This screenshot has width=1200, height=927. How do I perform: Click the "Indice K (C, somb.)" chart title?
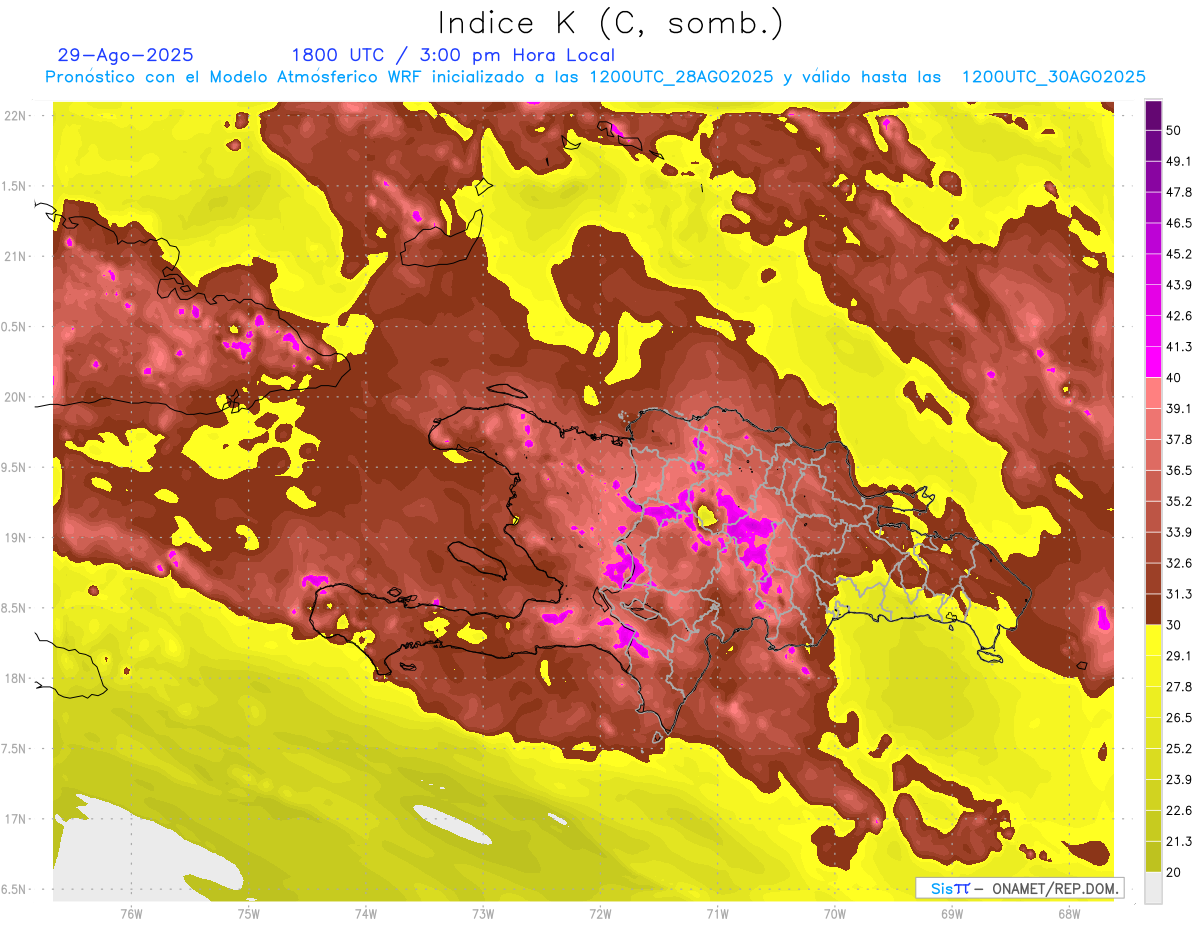pos(611,23)
